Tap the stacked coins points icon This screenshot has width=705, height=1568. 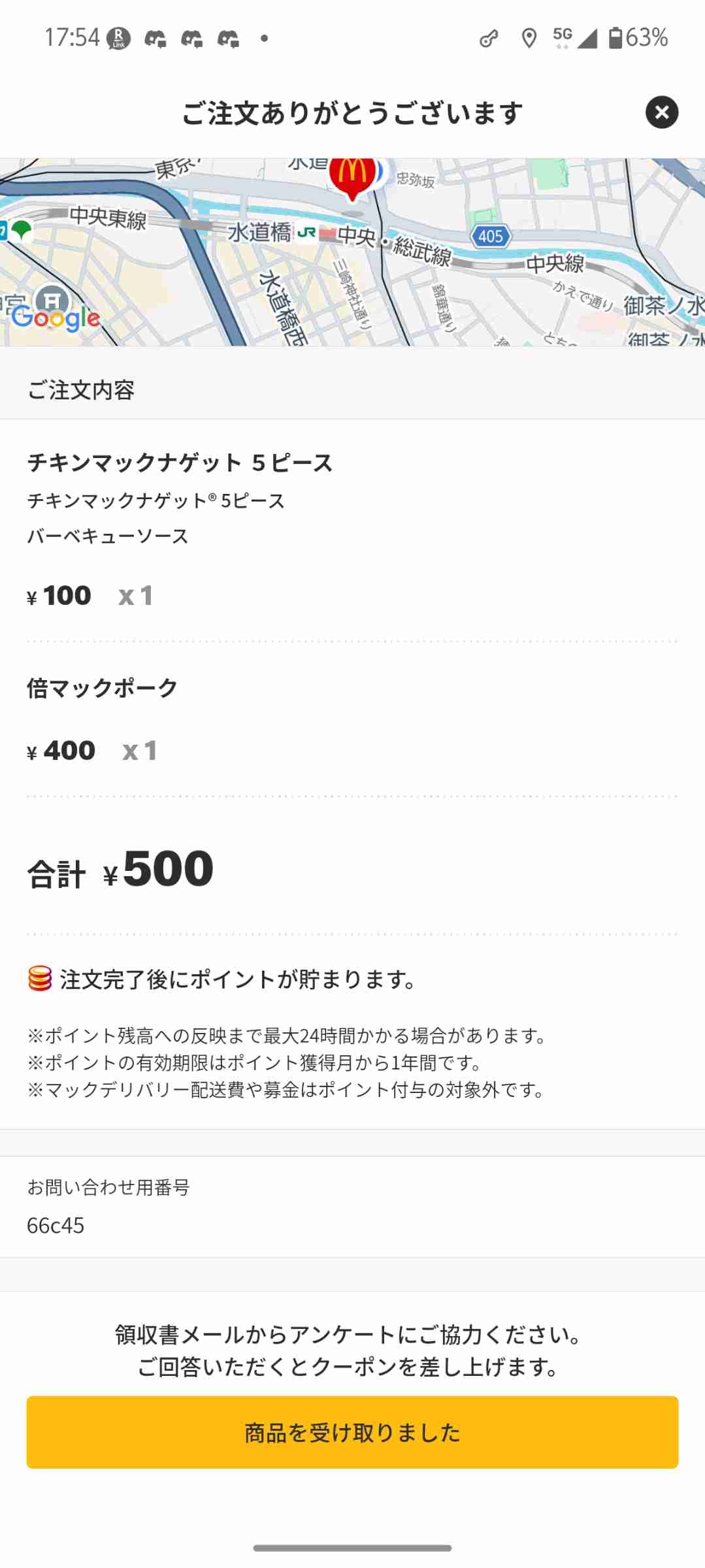click(x=40, y=979)
